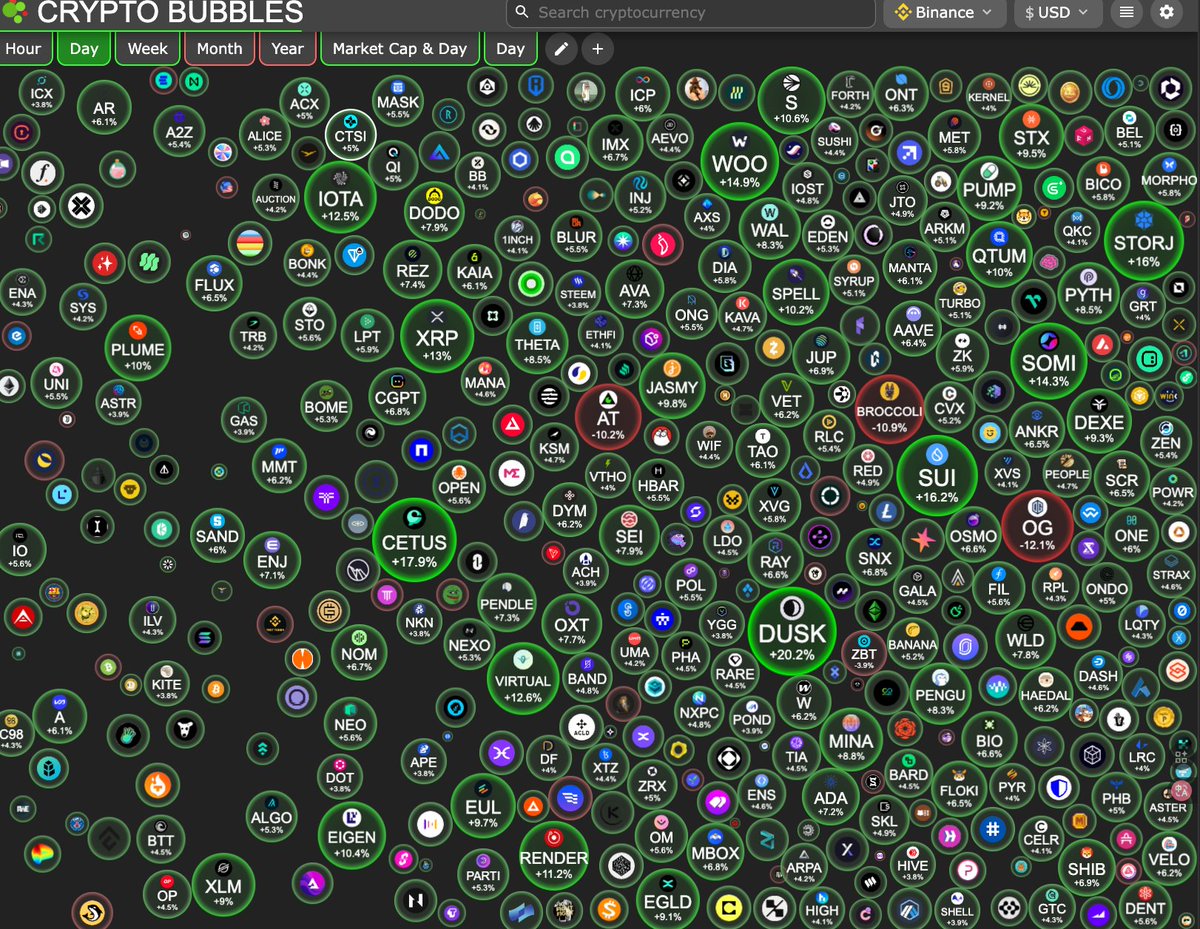
Task: Switch to the Year tab
Action: point(287,49)
